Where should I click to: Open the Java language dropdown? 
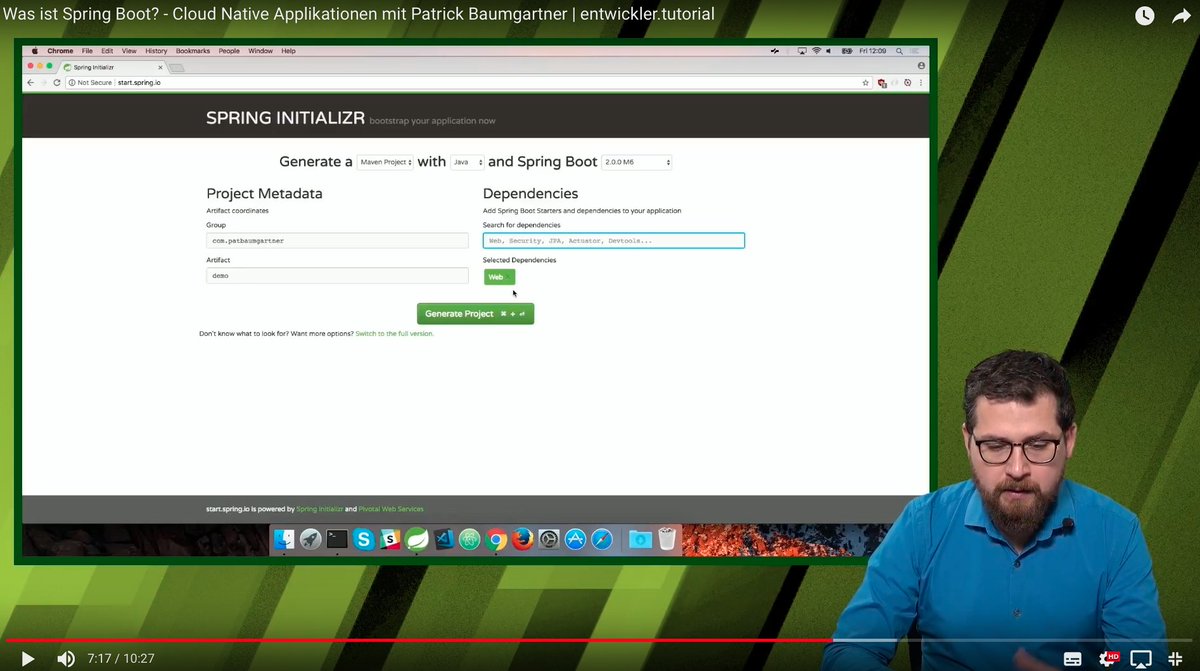467,162
